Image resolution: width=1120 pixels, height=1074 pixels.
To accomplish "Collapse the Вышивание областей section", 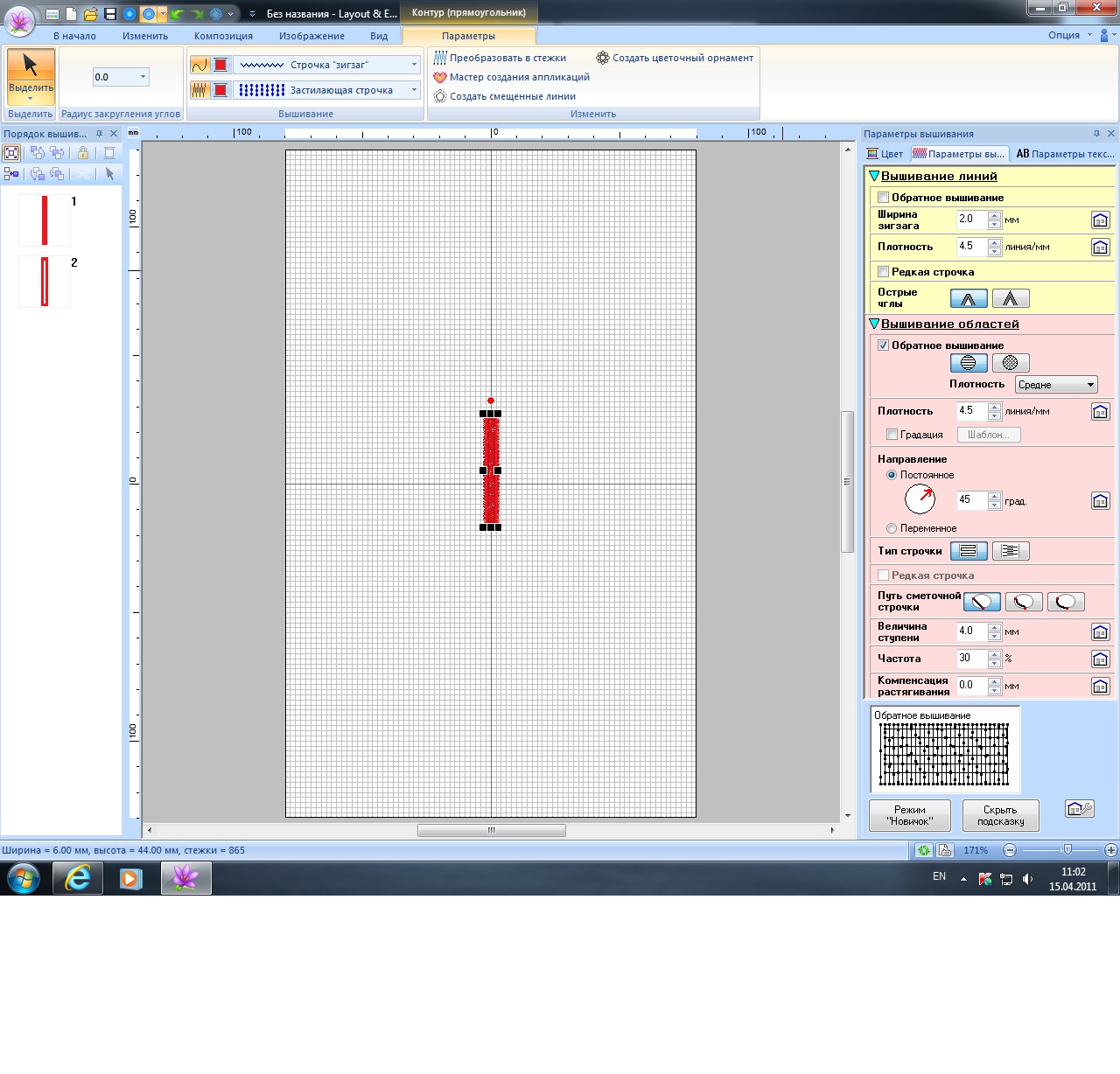I will point(874,324).
